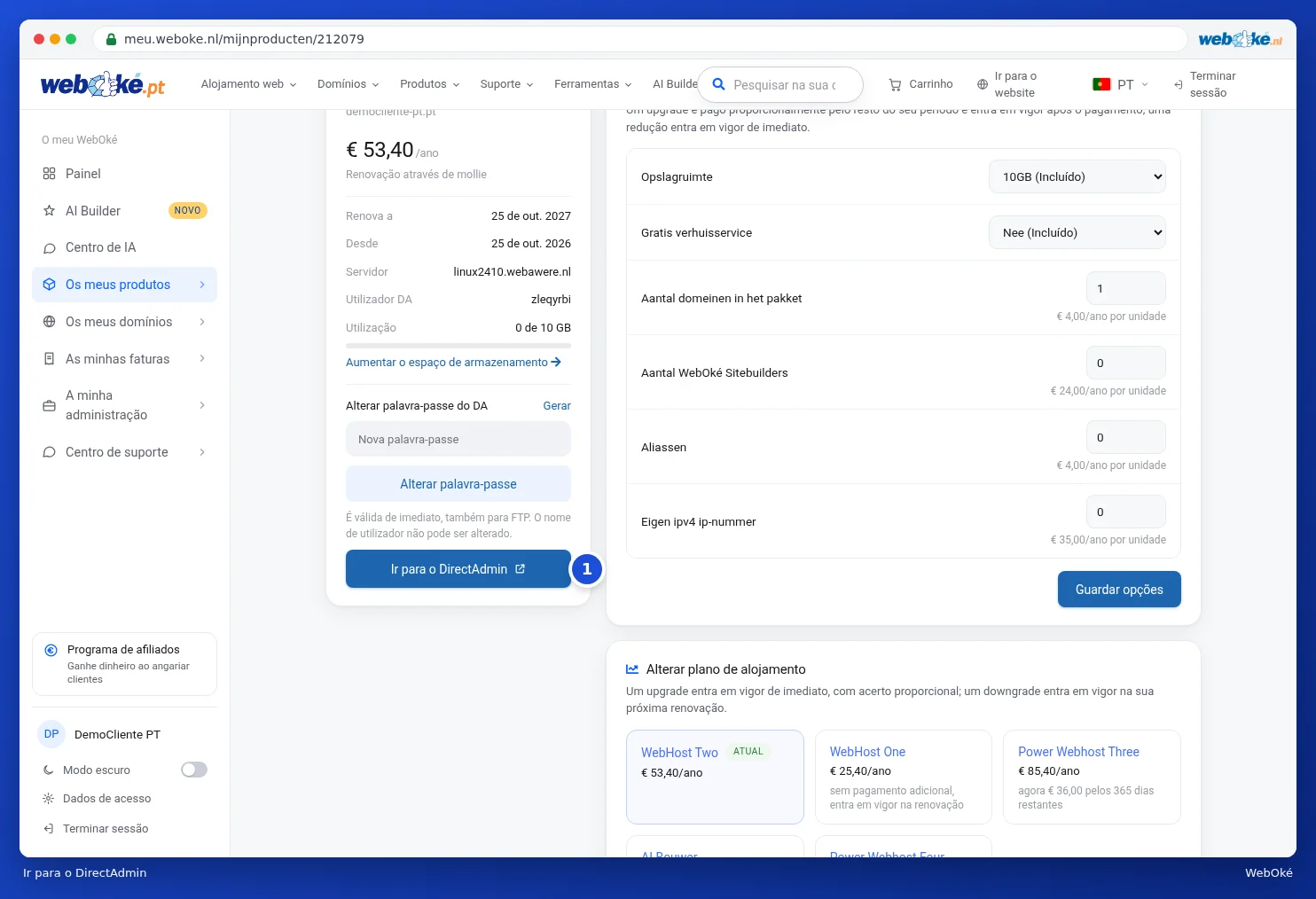Expand the Os meus domínios chevron

tap(202, 322)
